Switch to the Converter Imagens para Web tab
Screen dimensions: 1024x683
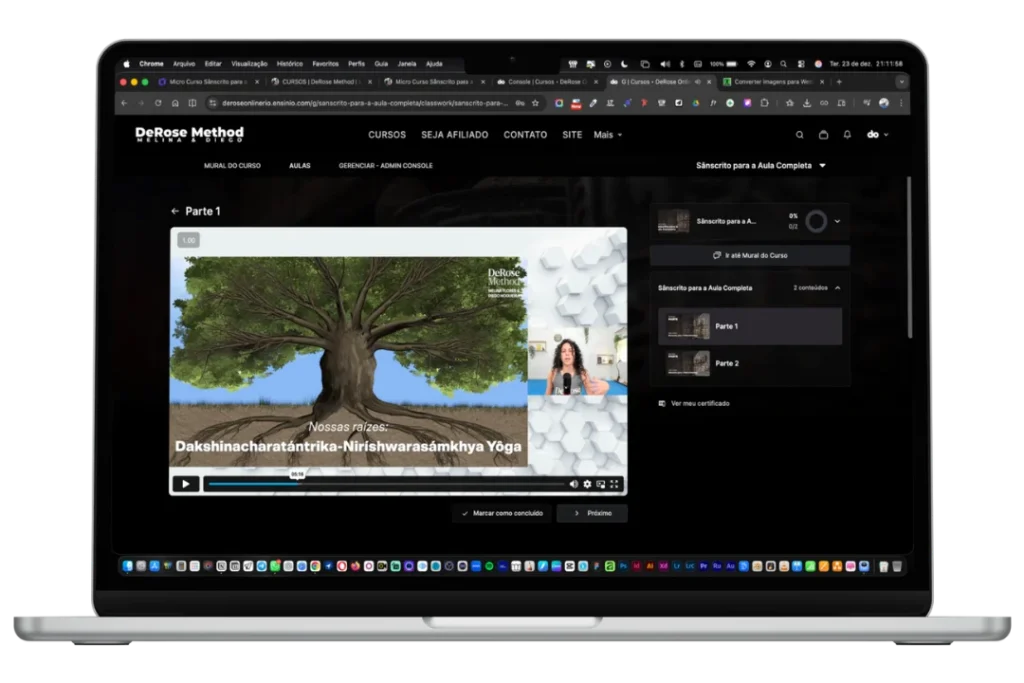coord(773,82)
